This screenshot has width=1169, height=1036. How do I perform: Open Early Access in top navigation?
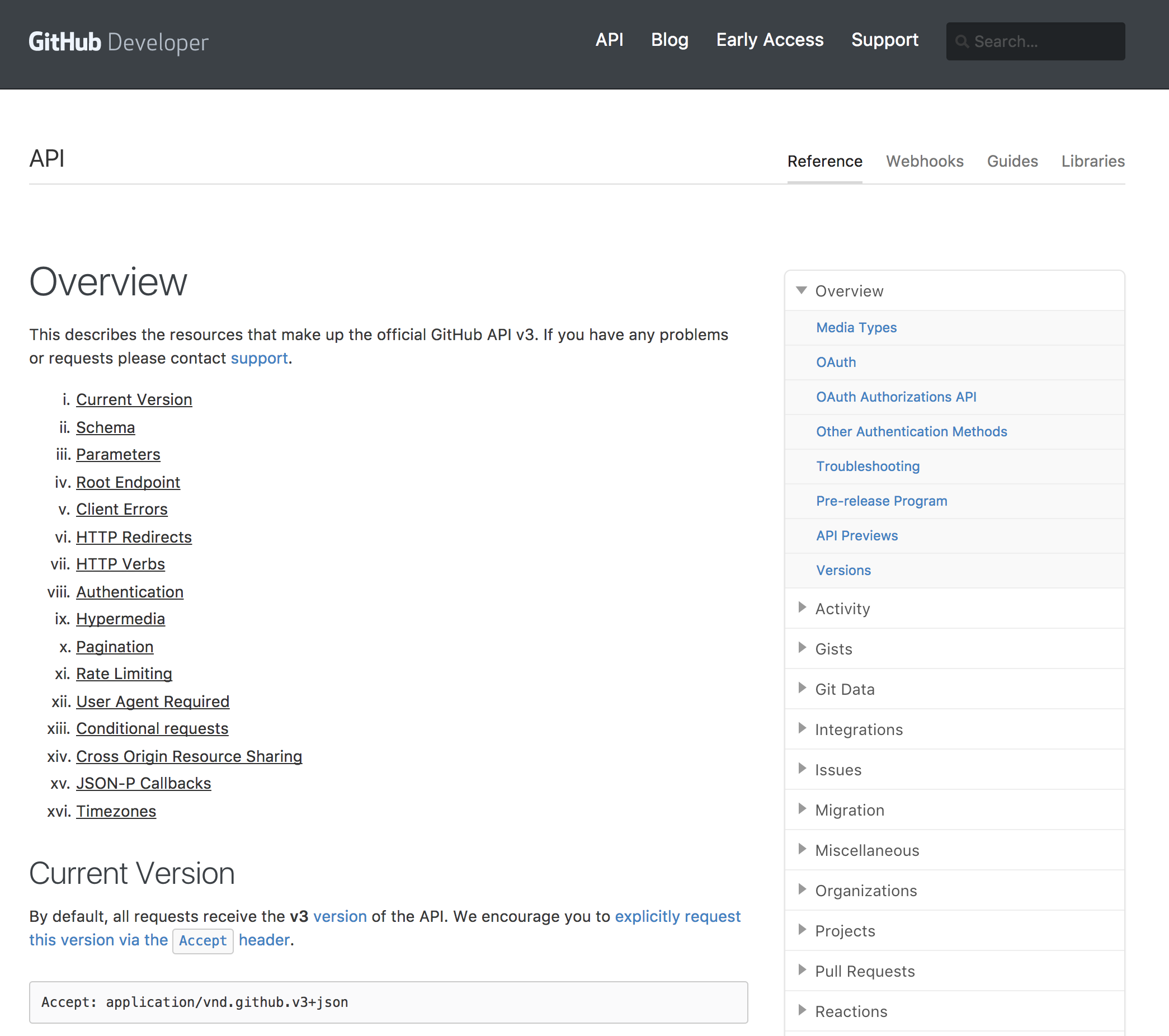point(769,40)
